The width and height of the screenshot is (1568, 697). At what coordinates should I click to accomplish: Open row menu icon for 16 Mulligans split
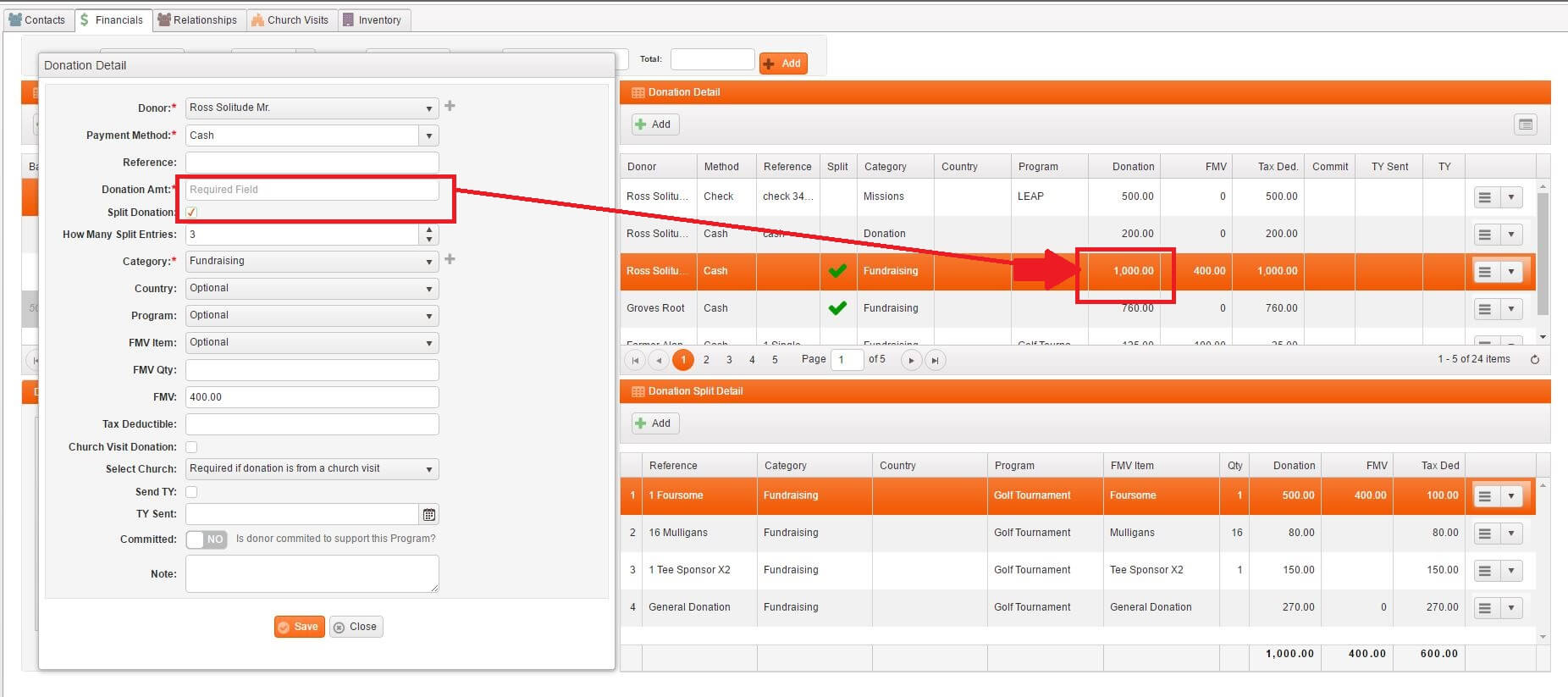1484,534
